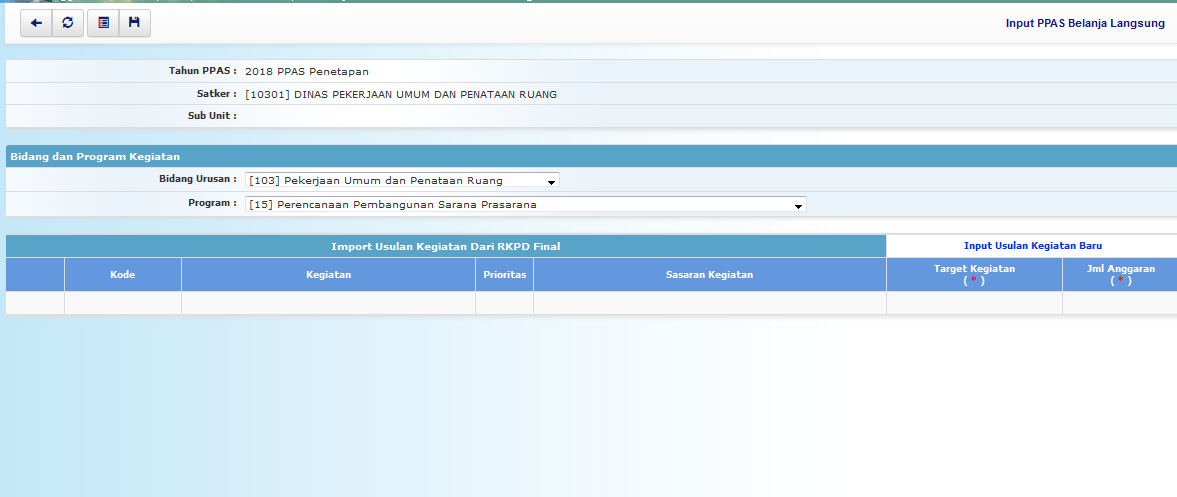Click the Tahun PPAS value 2018 PPAS Penetapan
The width and height of the screenshot is (1177, 497).
click(x=306, y=71)
